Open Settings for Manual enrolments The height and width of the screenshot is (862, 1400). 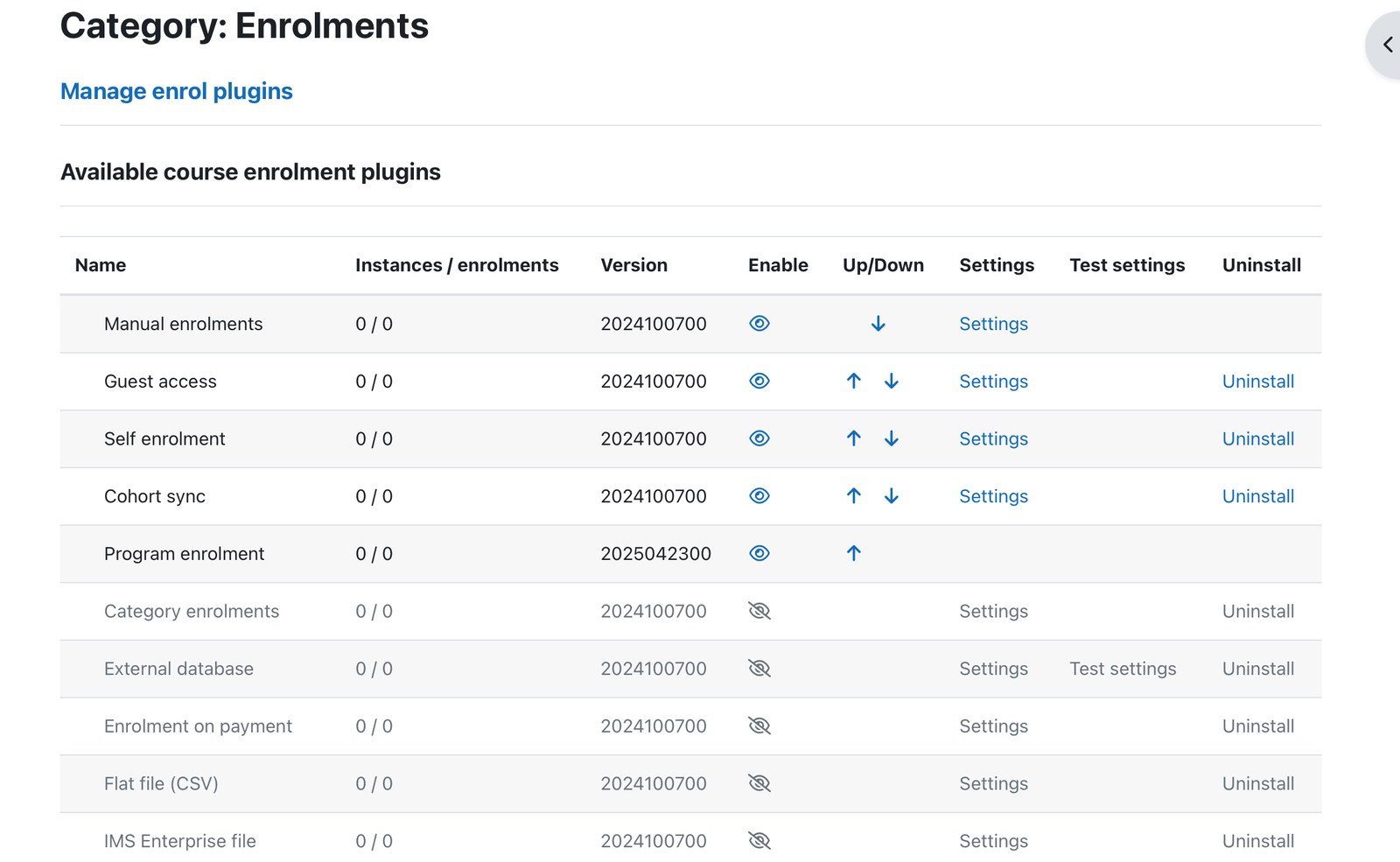click(993, 324)
